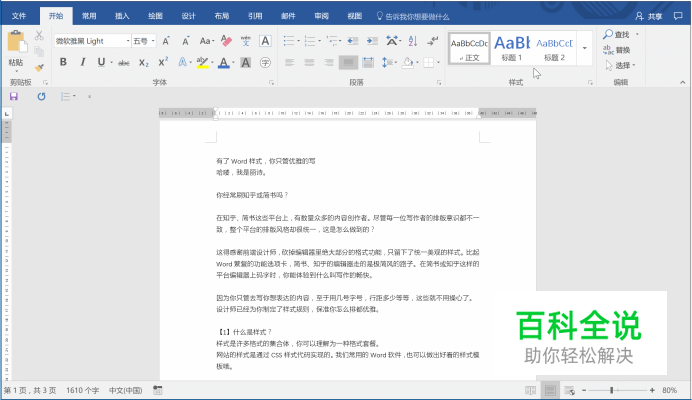
Task: Collapse the ribbon with arrow
Action: pos(683,82)
